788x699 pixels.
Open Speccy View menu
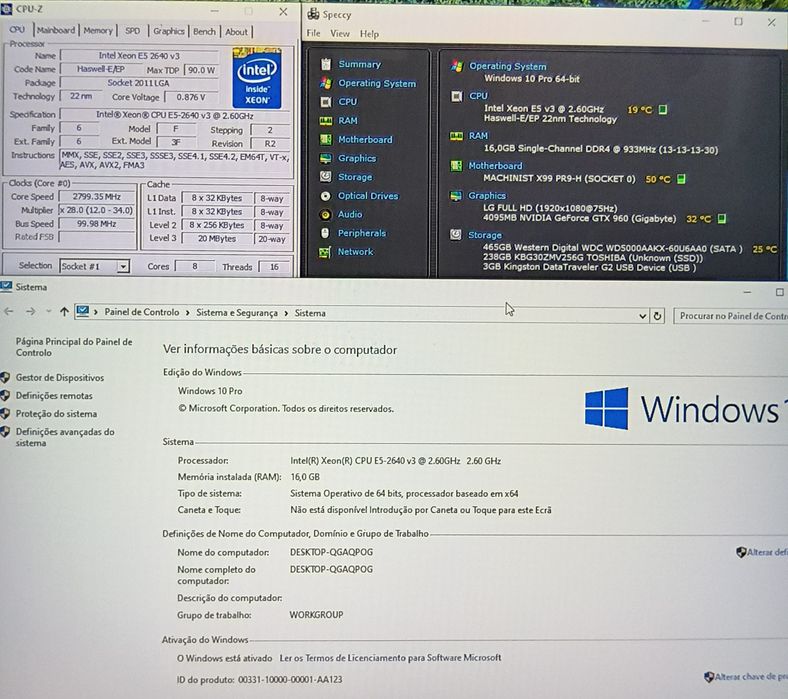pyautogui.click(x=340, y=34)
